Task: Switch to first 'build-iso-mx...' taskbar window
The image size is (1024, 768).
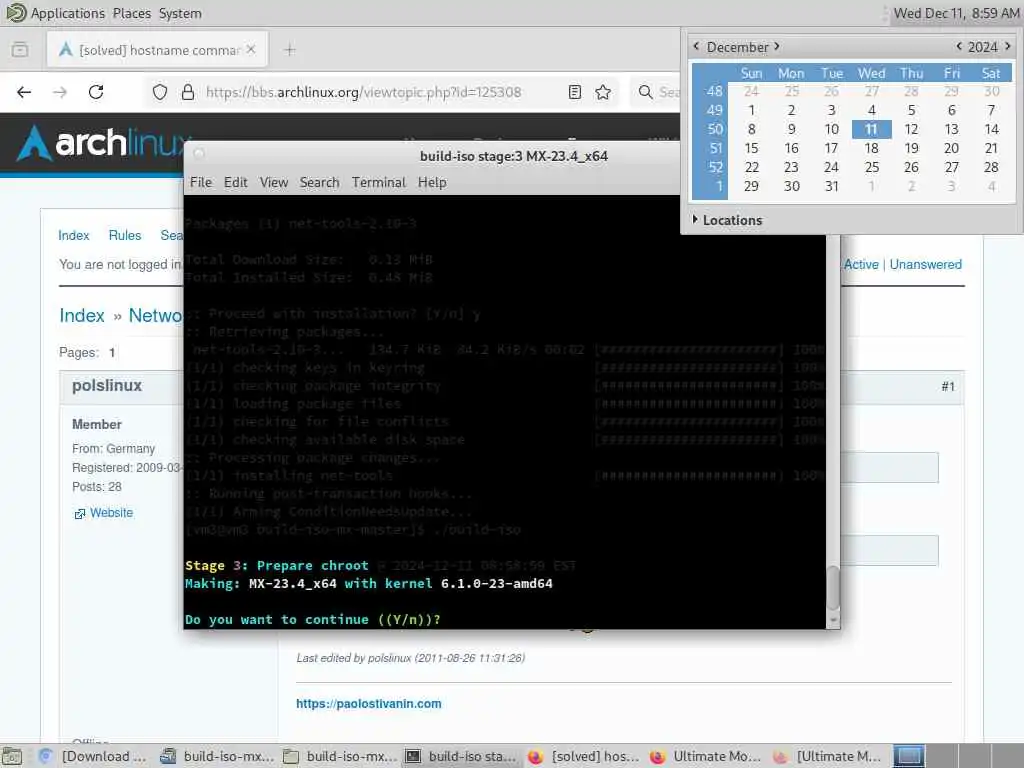Action: pyautogui.click(x=217, y=756)
